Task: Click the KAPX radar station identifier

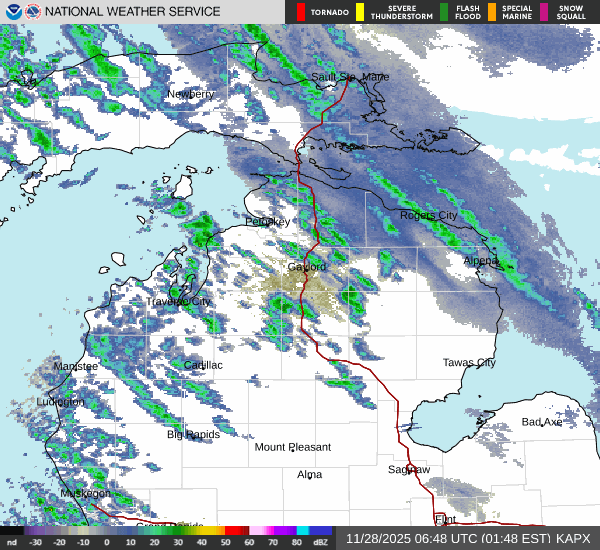Action: [573, 538]
